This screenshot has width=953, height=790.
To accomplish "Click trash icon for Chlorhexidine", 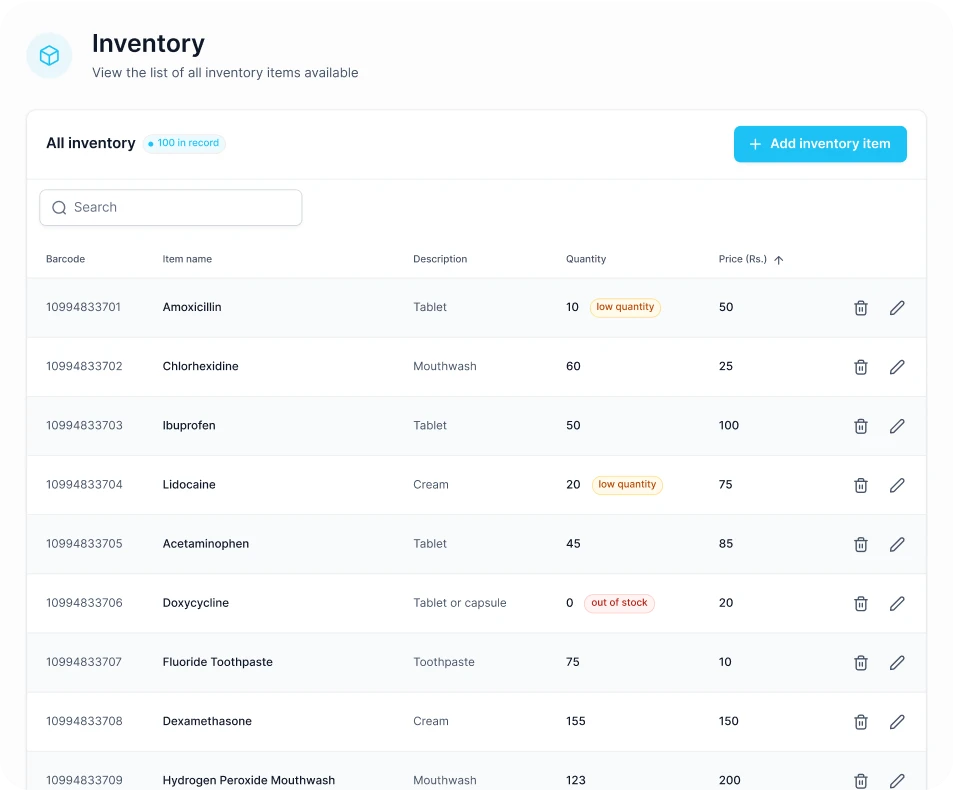I will [860, 367].
